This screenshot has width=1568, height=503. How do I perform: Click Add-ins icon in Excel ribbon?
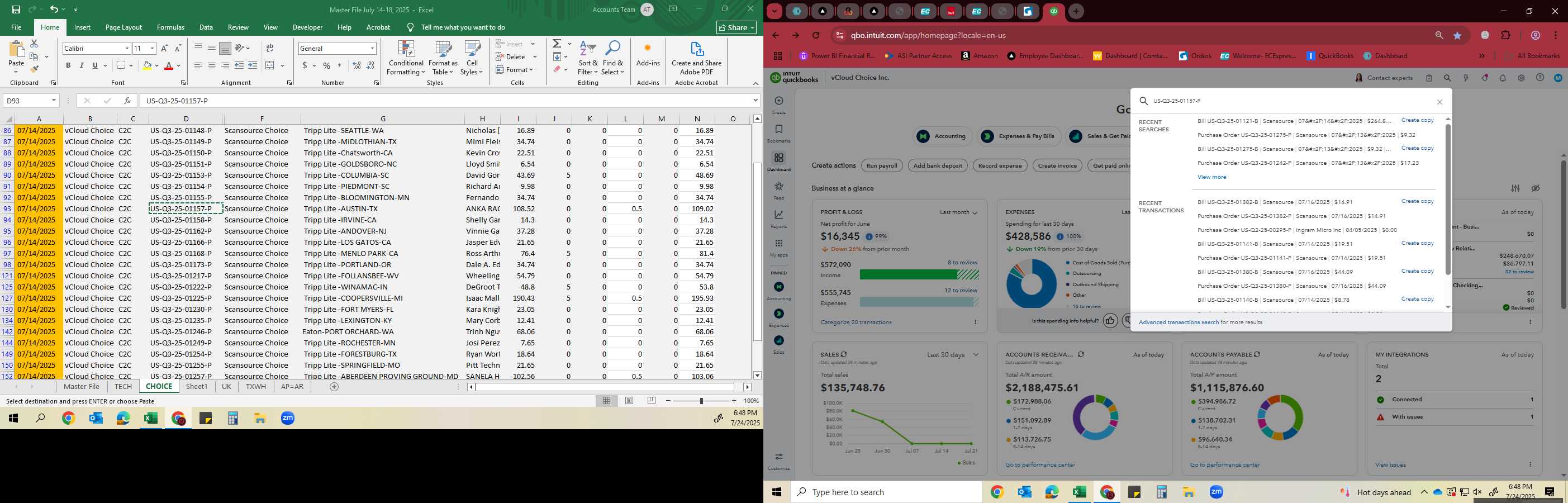[648, 54]
